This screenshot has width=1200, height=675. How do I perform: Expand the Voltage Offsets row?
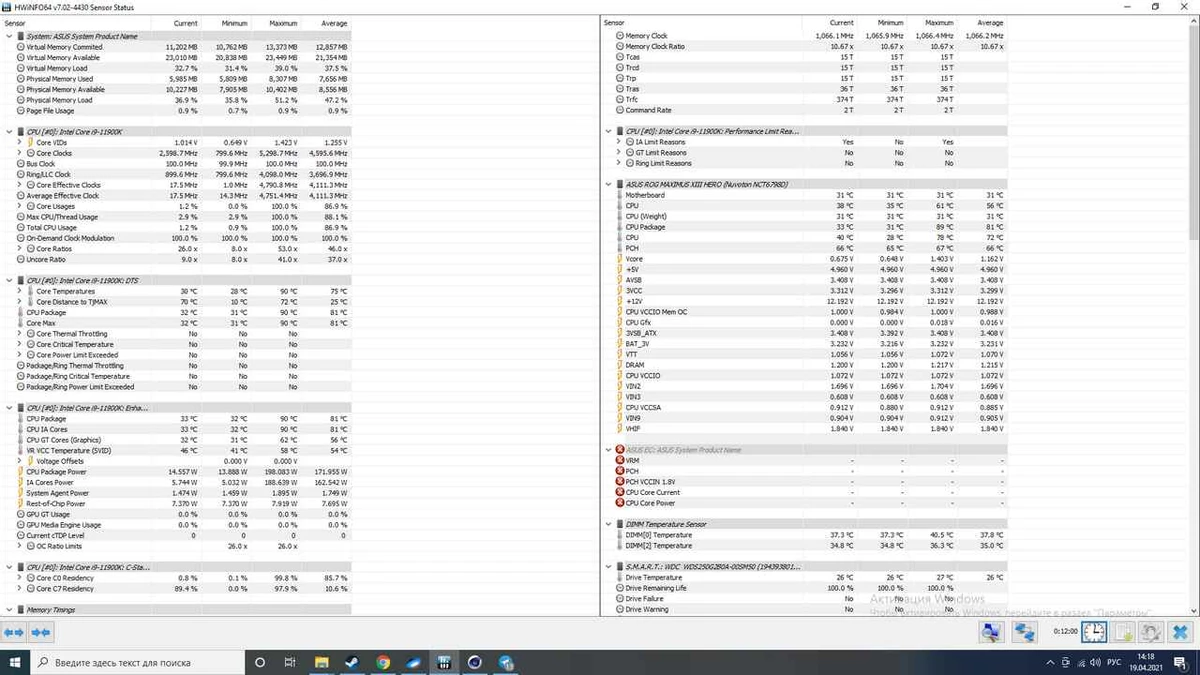(x=20, y=461)
